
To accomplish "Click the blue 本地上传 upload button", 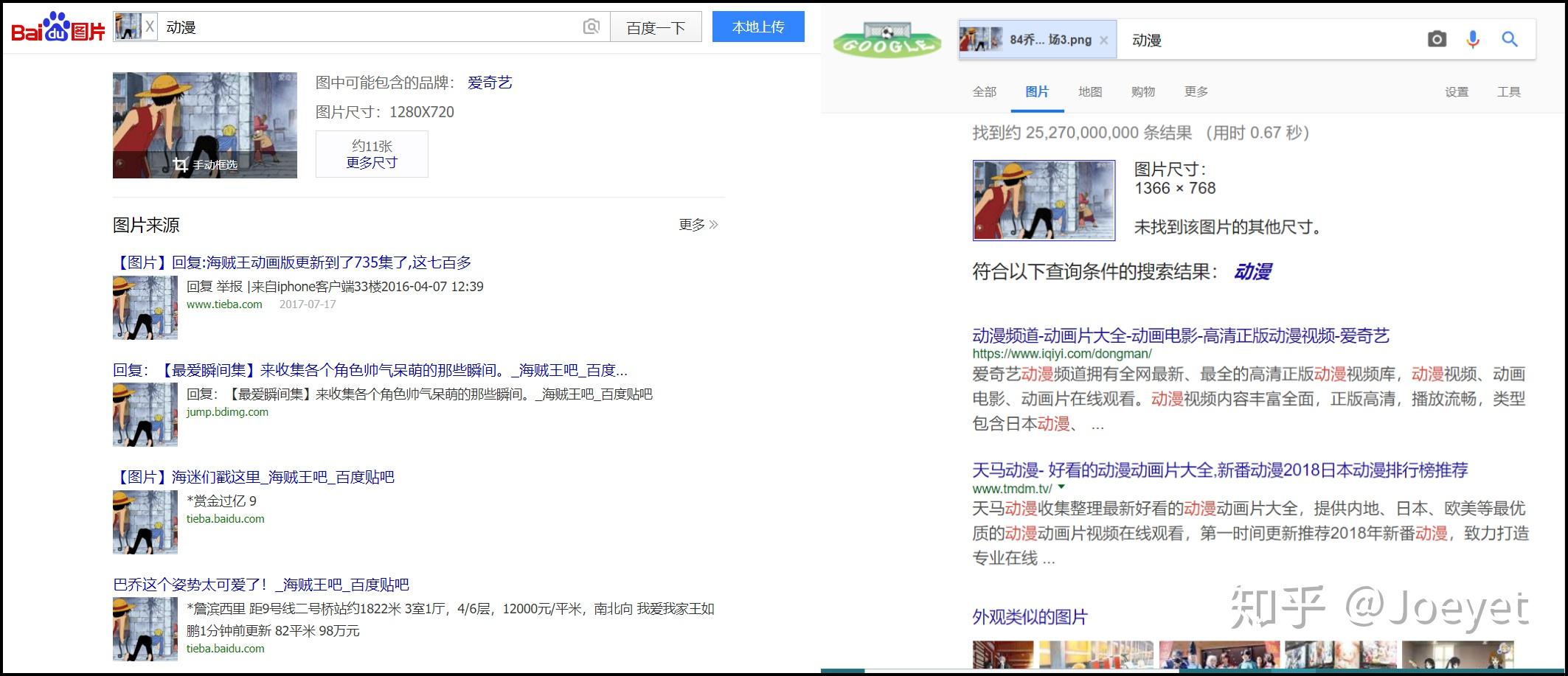I will tap(758, 26).
